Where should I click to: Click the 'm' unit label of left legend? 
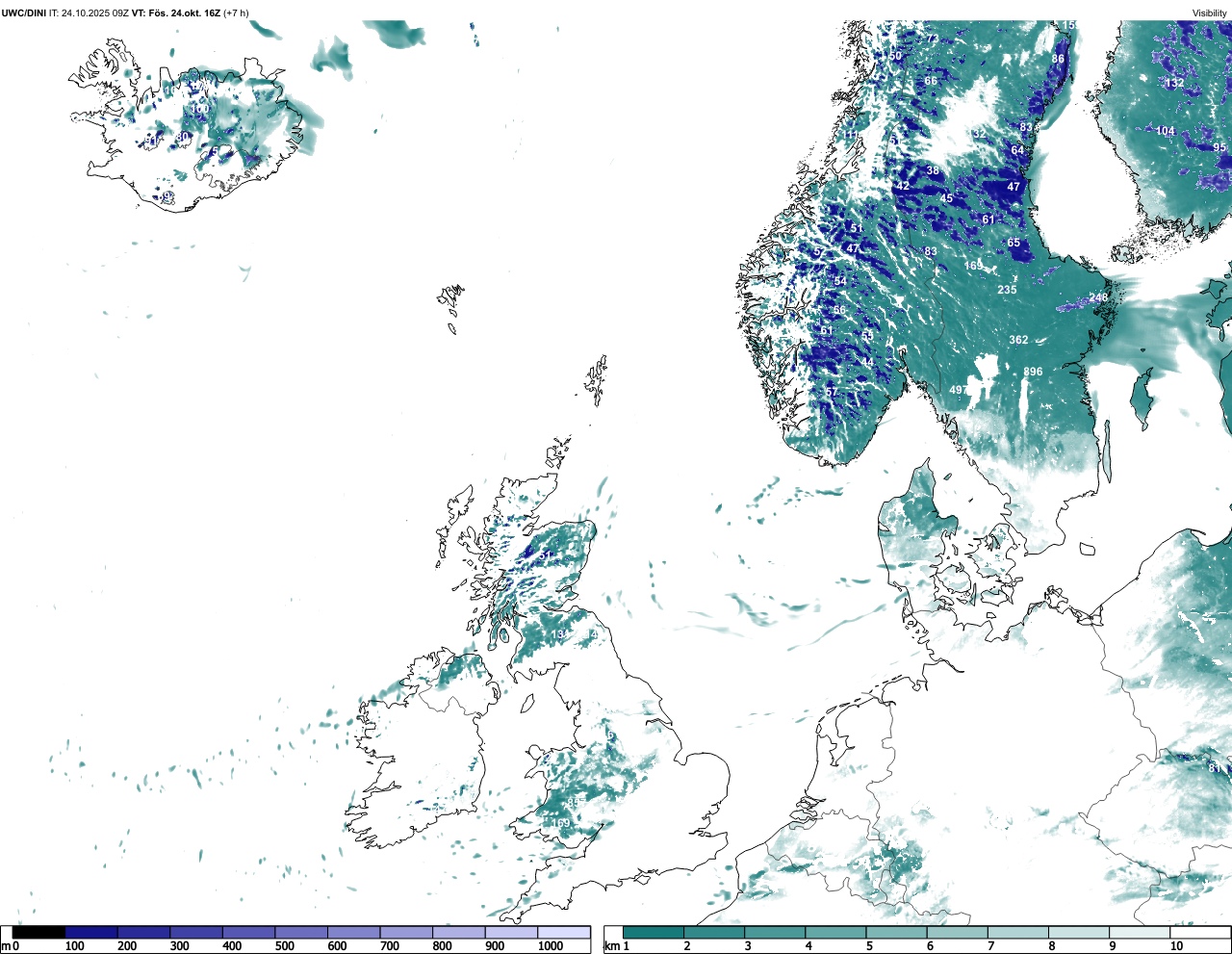(5, 946)
